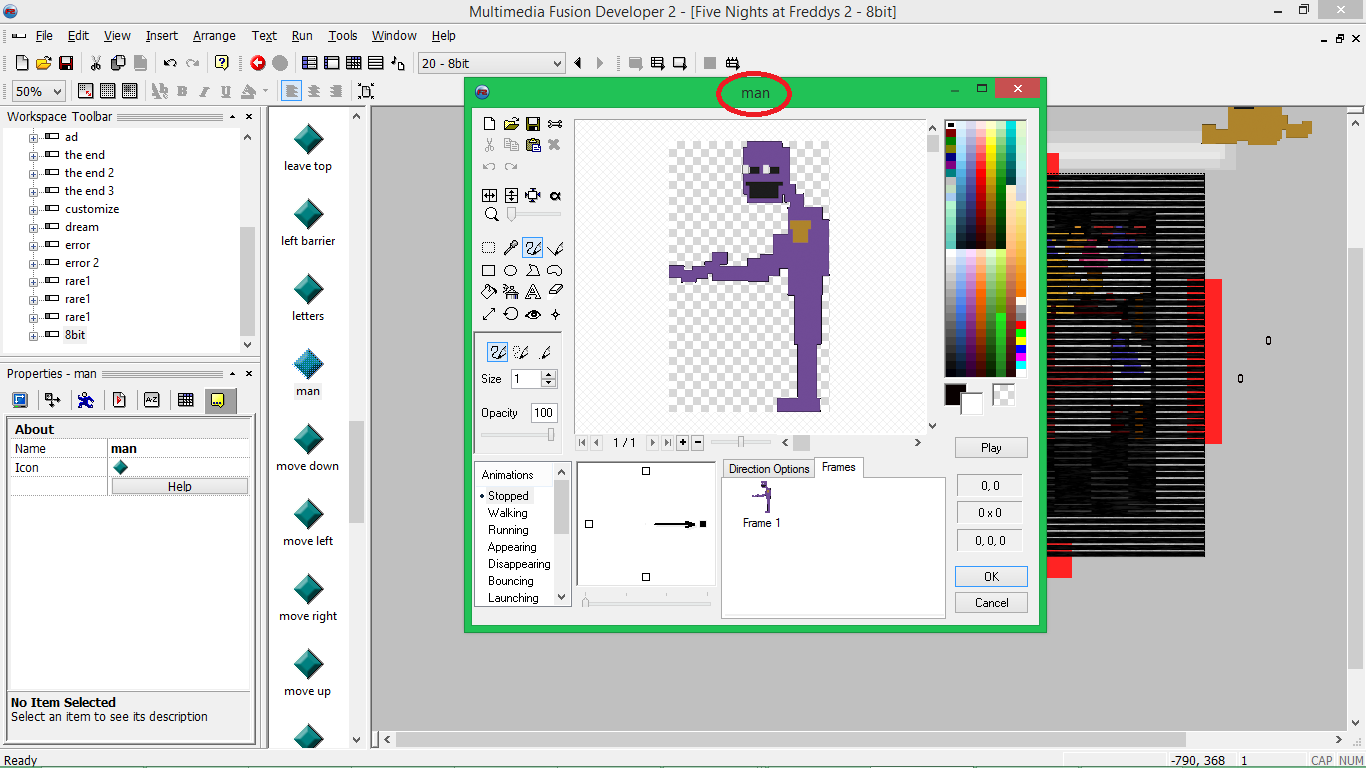Switch to the Frames tab
The image size is (1366, 768).
pyautogui.click(x=838, y=467)
